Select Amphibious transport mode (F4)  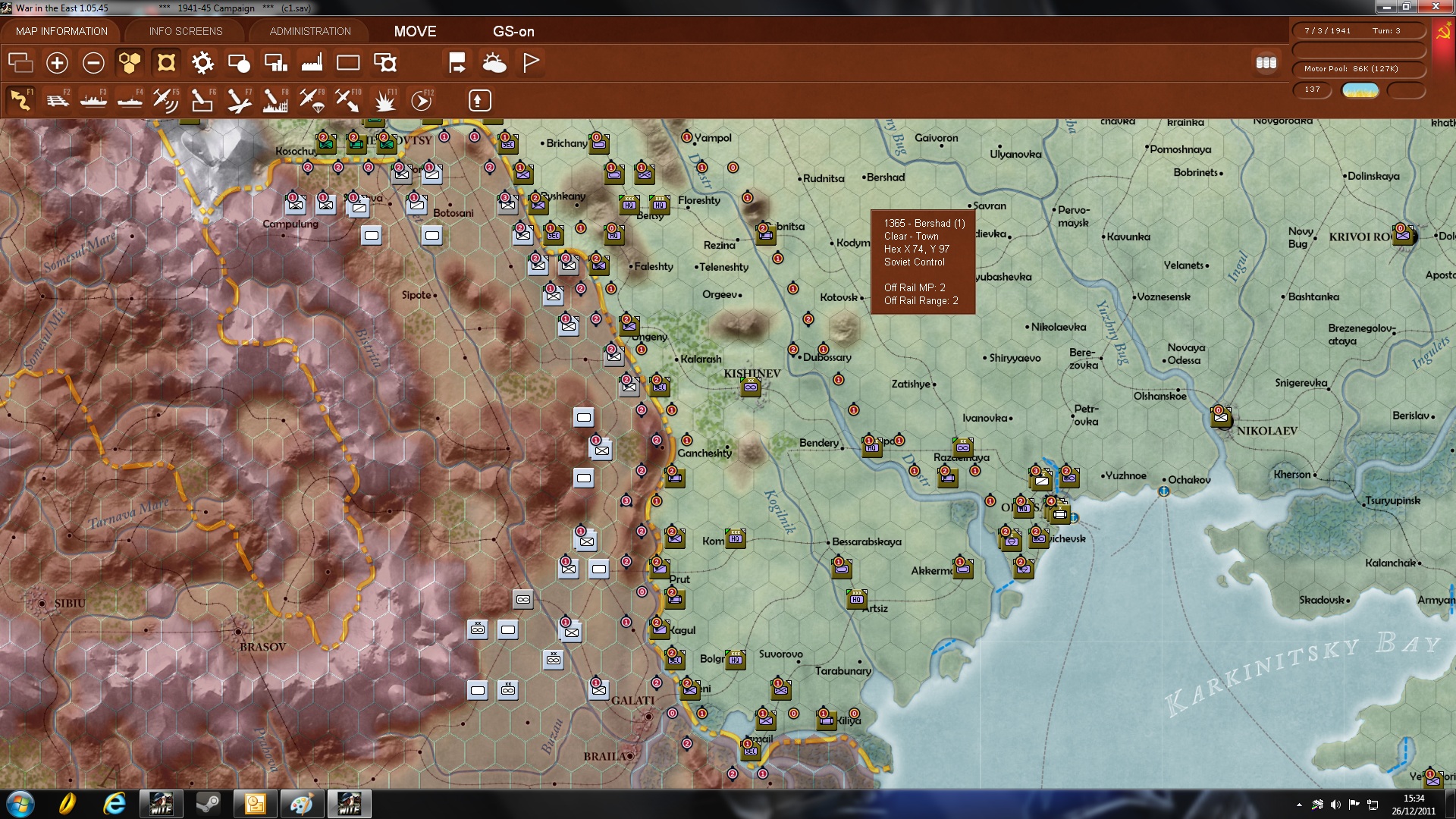130,100
